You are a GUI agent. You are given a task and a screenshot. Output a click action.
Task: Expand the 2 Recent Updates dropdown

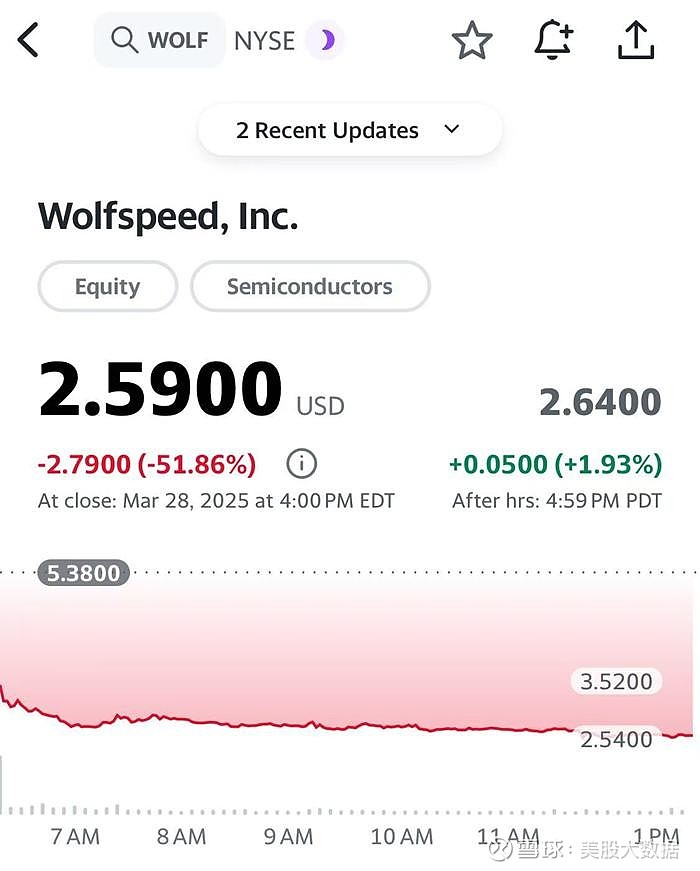[328, 130]
